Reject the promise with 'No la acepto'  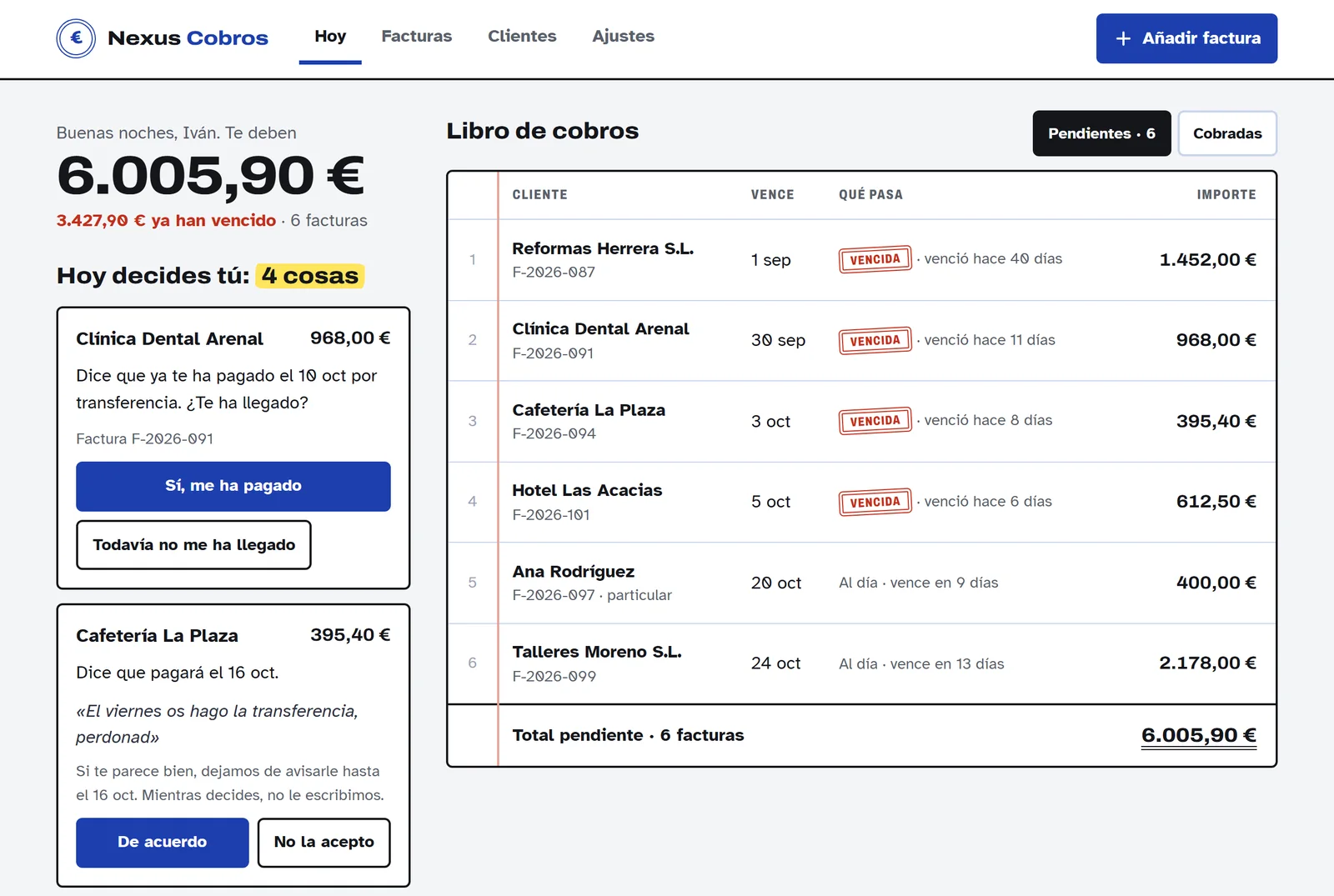point(324,842)
